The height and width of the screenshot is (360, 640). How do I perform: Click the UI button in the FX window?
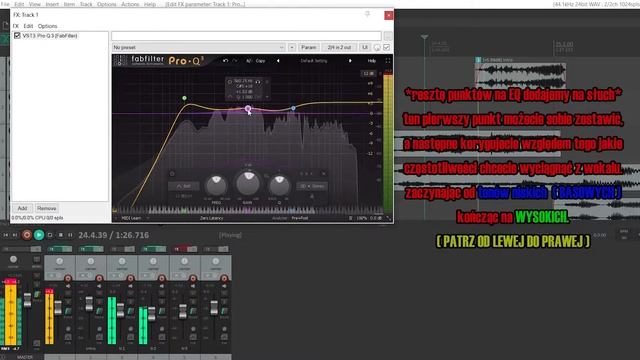click(x=364, y=47)
